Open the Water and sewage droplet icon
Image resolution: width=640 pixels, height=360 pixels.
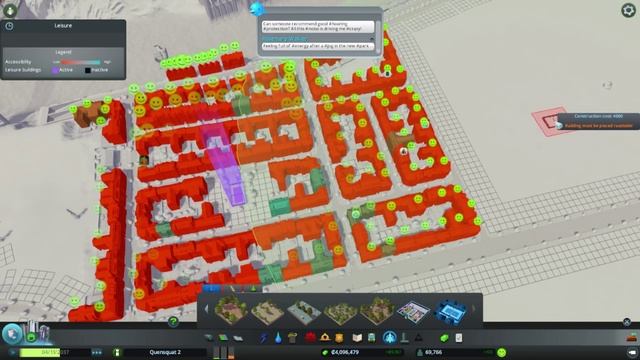278,338
